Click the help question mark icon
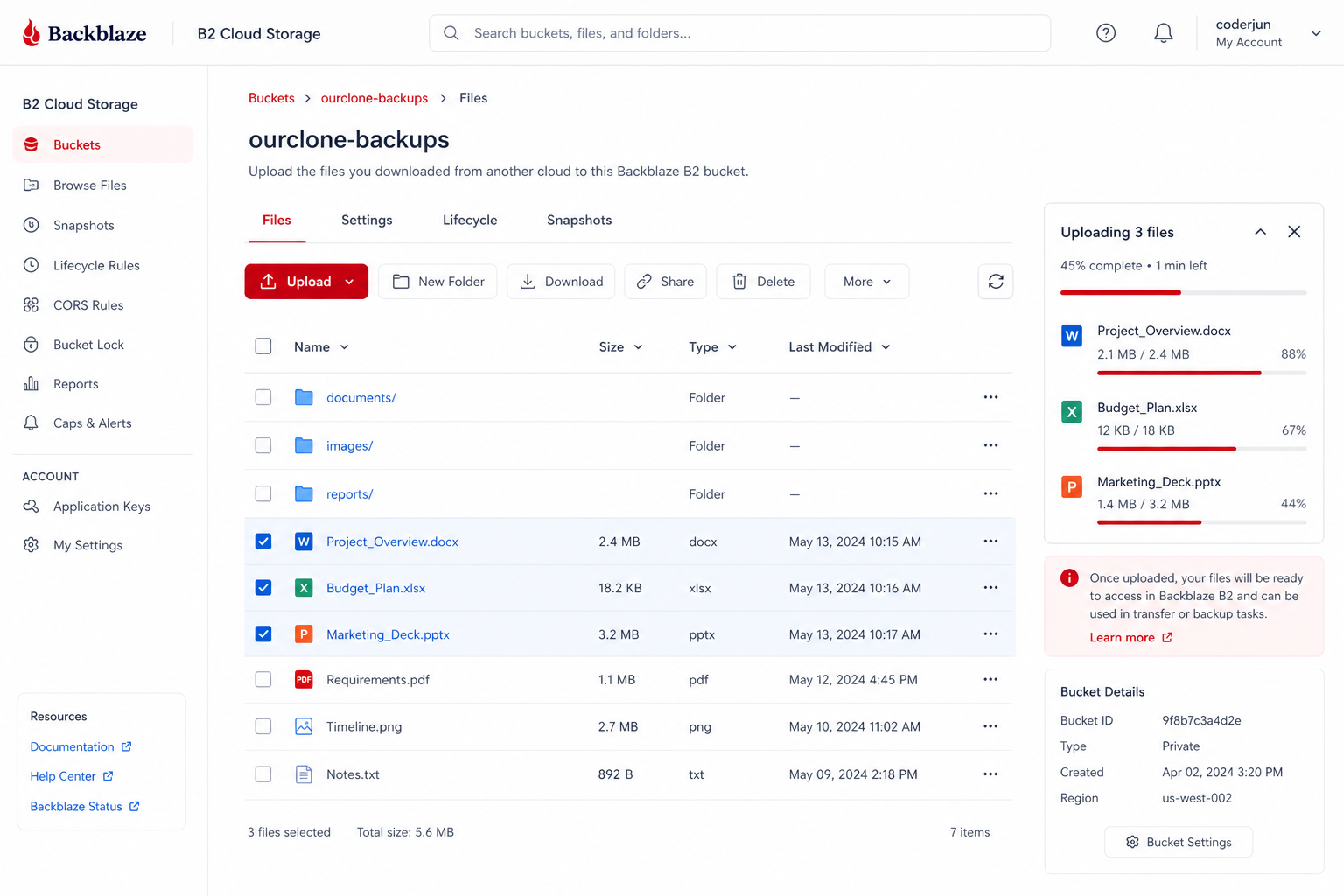 pos(1106,33)
